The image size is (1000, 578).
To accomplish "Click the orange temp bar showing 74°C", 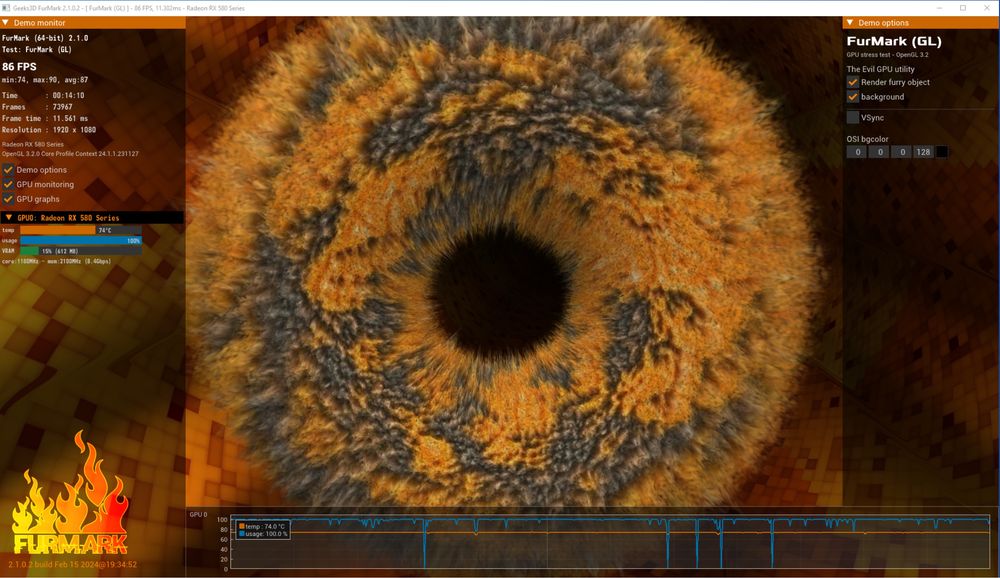I will point(81,230).
